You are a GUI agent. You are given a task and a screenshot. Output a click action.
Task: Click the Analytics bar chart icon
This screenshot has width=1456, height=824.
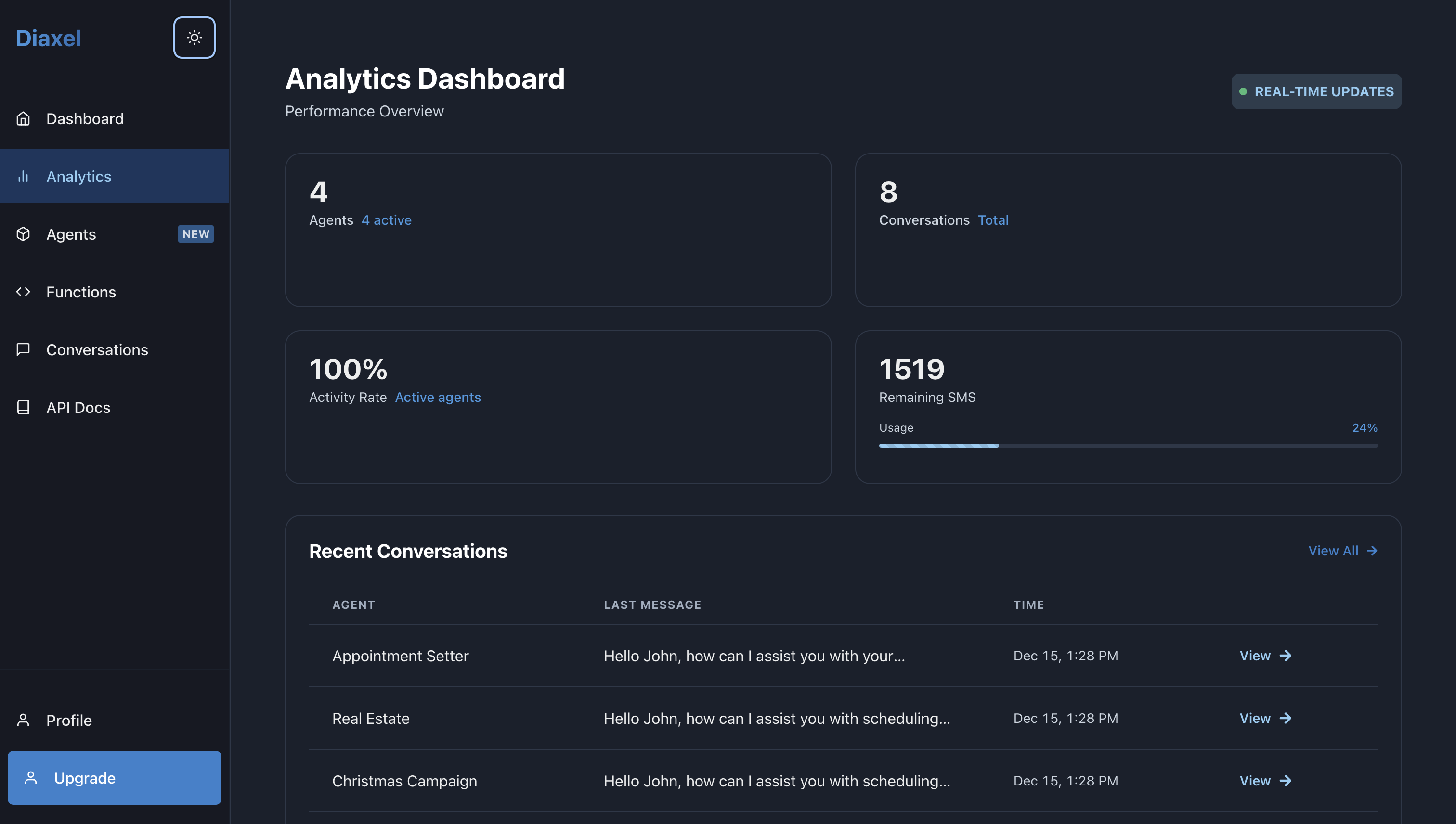click(23, 177)
